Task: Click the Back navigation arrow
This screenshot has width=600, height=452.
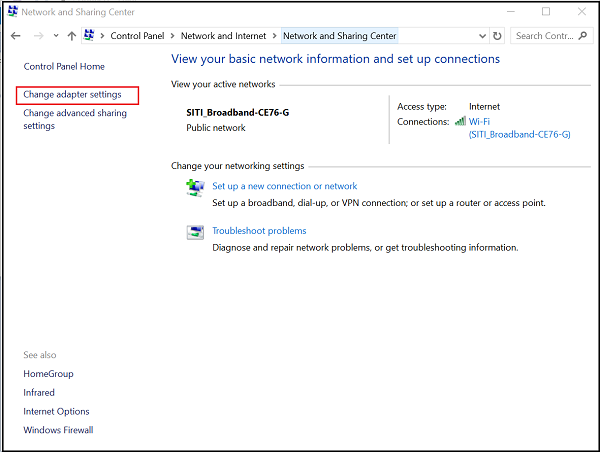Action: tap(15, 36)
